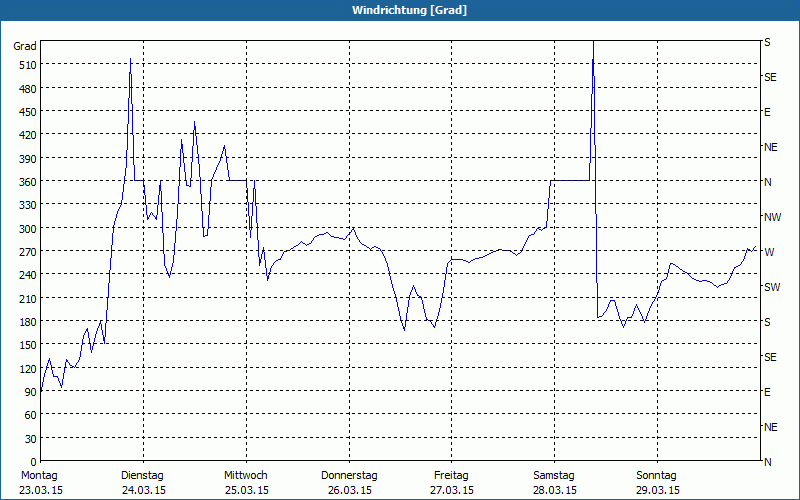
Task: Click the "Grad" unit label on the left axis
Action: [x=25, y=46]
